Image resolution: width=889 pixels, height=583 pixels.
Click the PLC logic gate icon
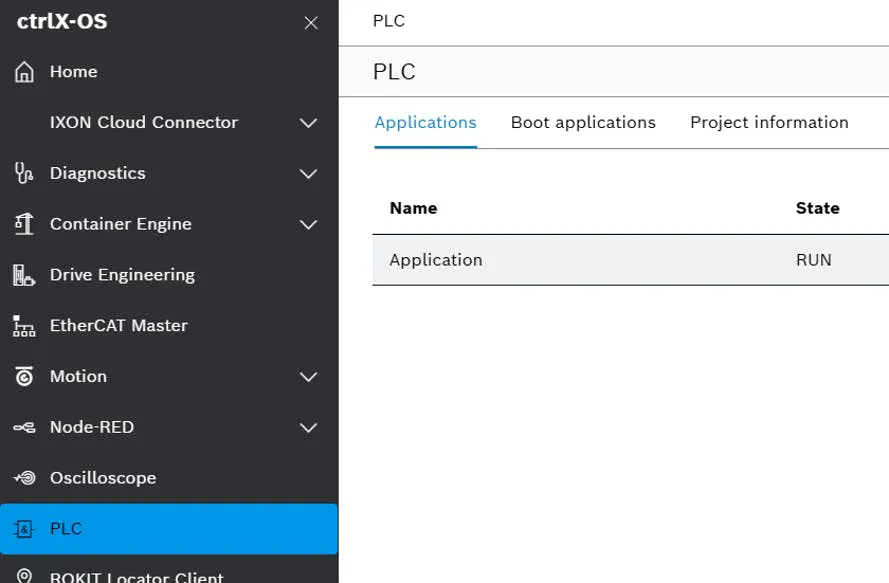click(x=24, y=529)
